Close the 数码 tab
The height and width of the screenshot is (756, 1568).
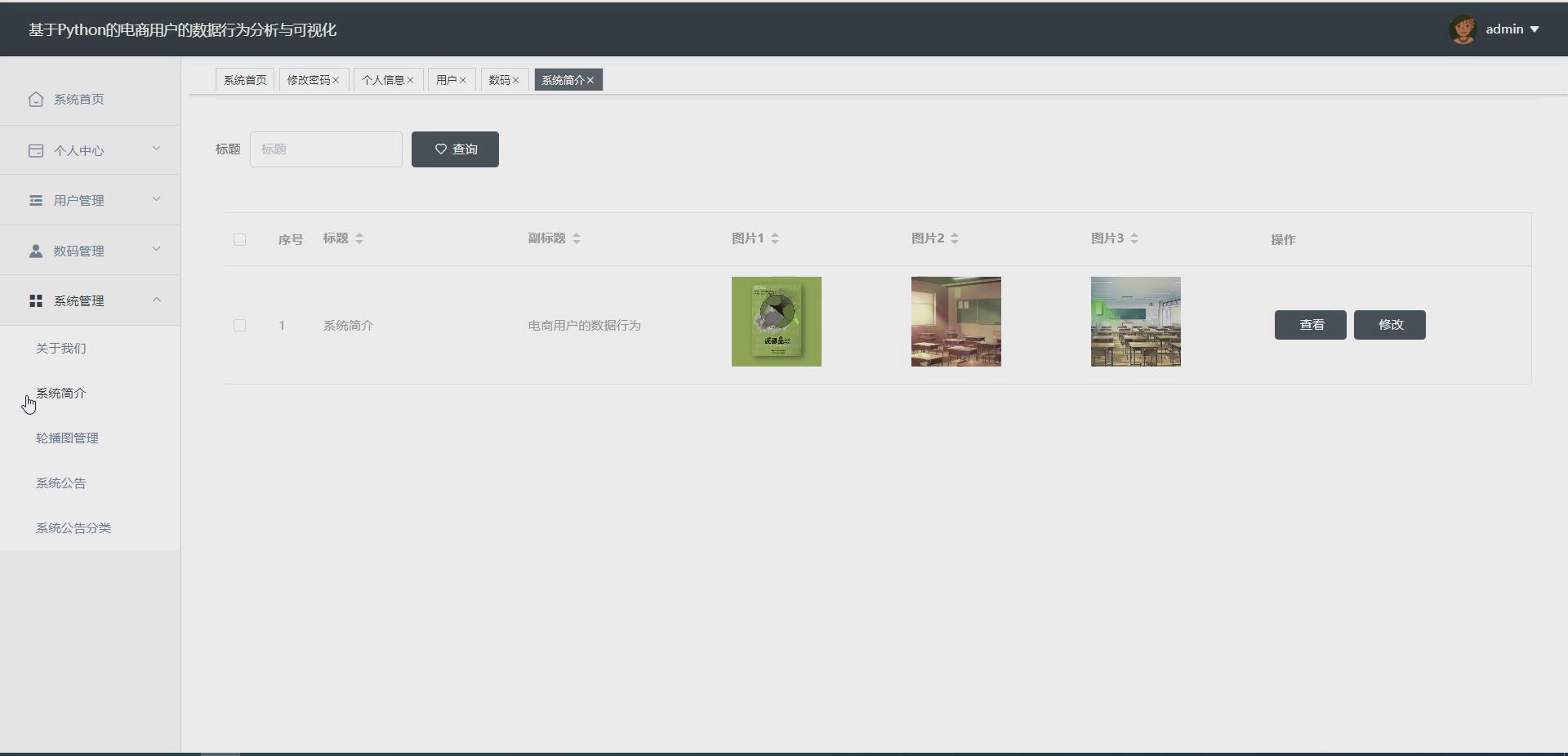tap(515, 80)
